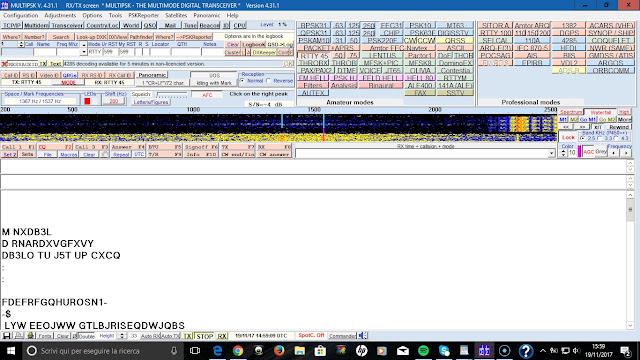This screenshot has height=360, width=640.
Task: Open the Options menu
Action: (92, 16)
